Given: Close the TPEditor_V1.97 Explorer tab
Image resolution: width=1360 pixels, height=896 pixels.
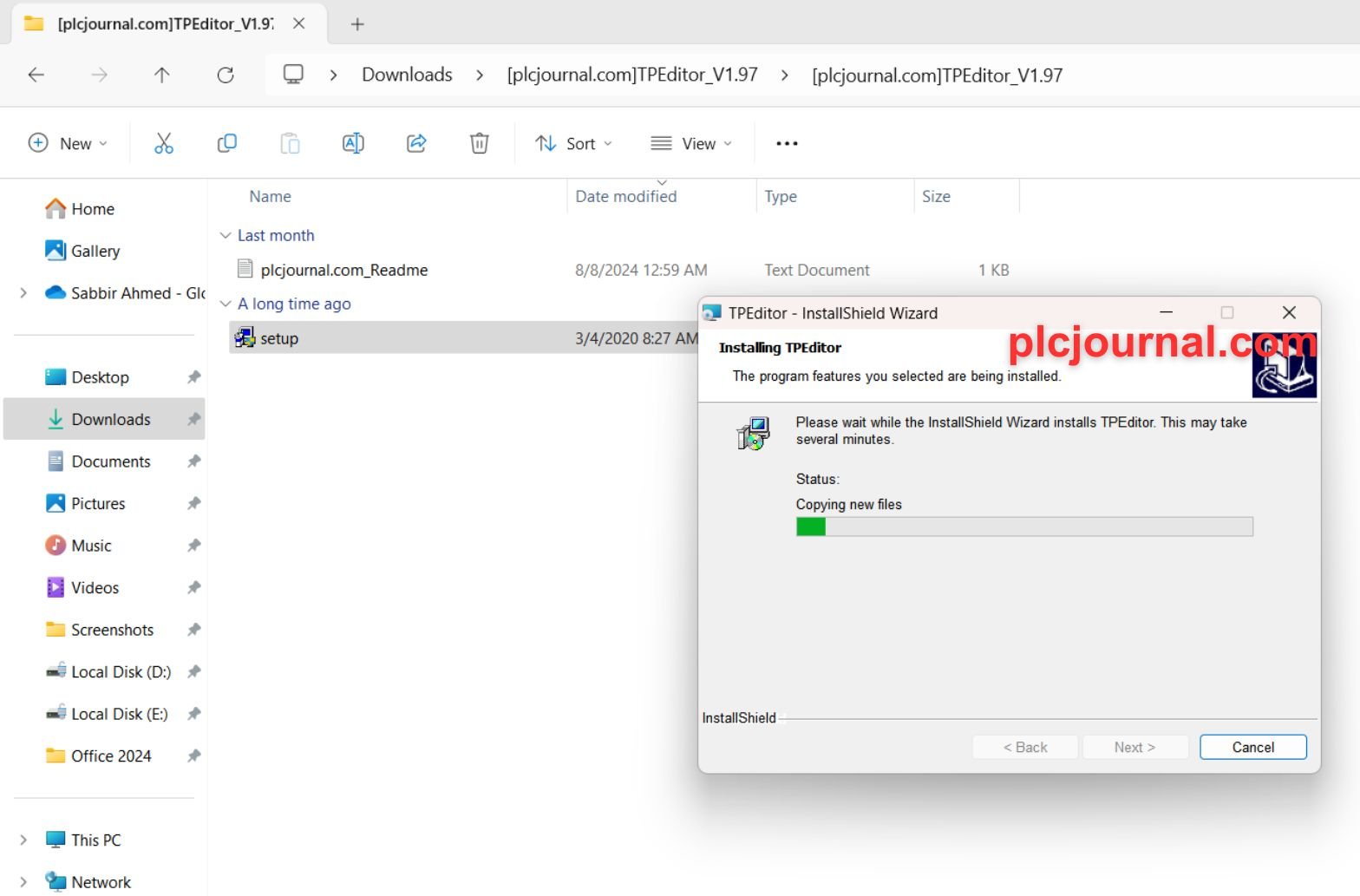Looking at the screenshot, I should coord(299,23).
